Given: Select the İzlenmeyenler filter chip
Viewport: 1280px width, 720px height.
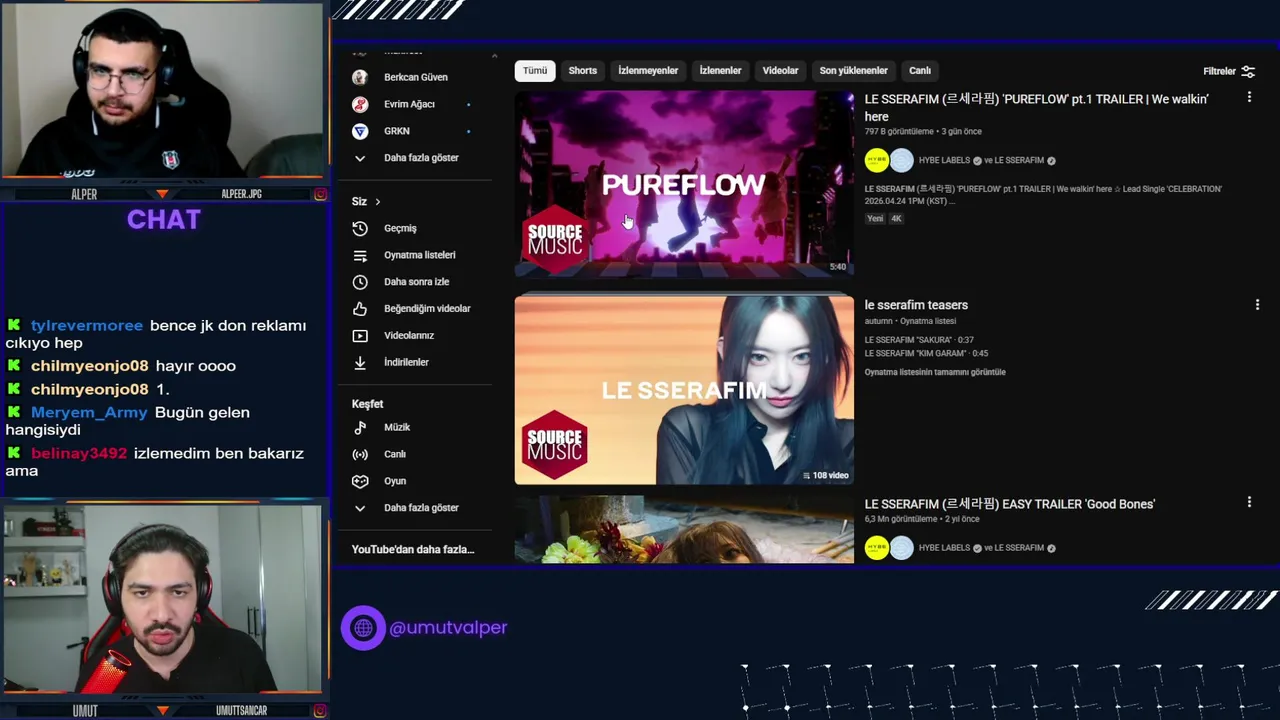Looking at the screenshot, I should 648,71.
